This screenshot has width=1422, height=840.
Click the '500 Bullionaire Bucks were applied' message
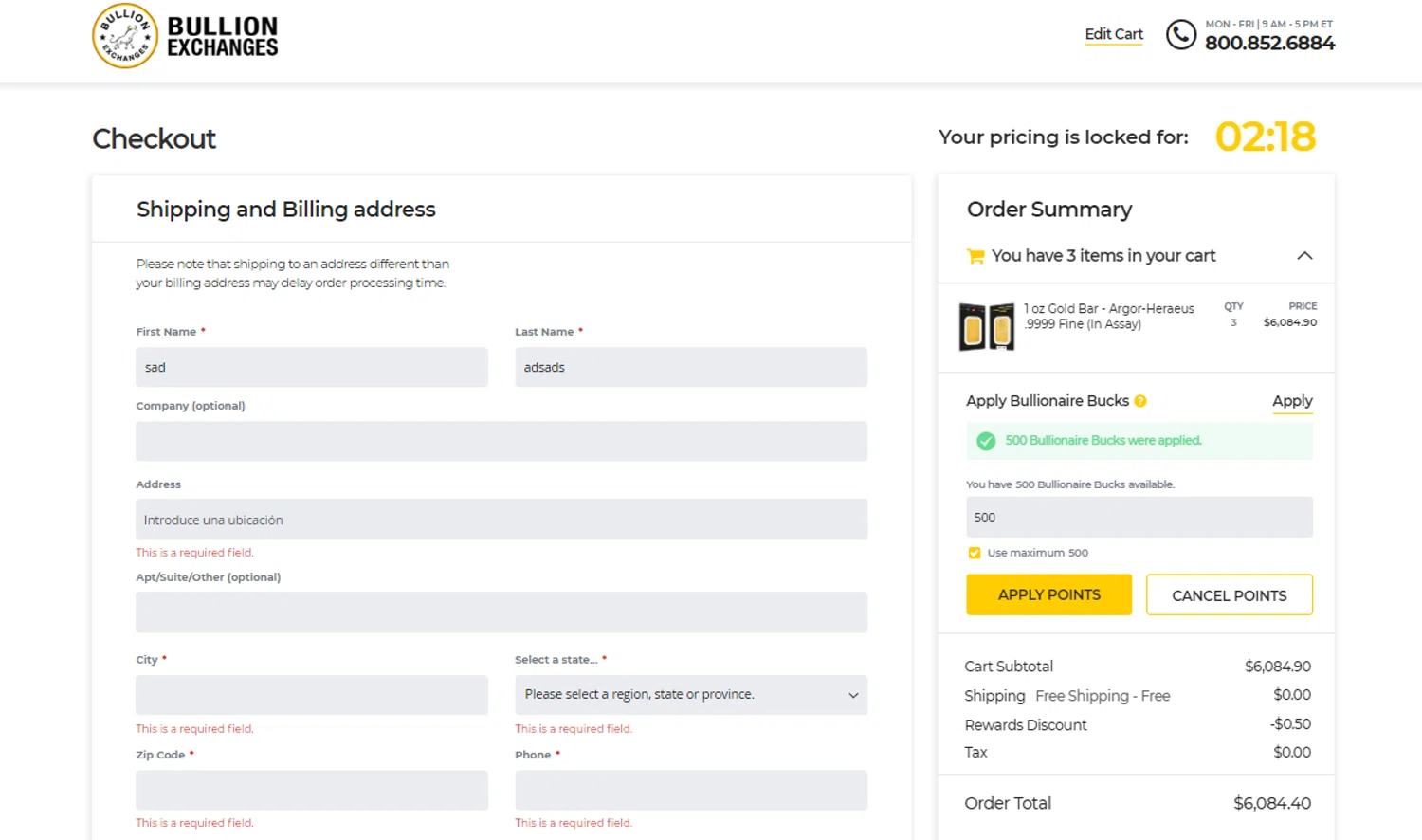pos(1103,441)
